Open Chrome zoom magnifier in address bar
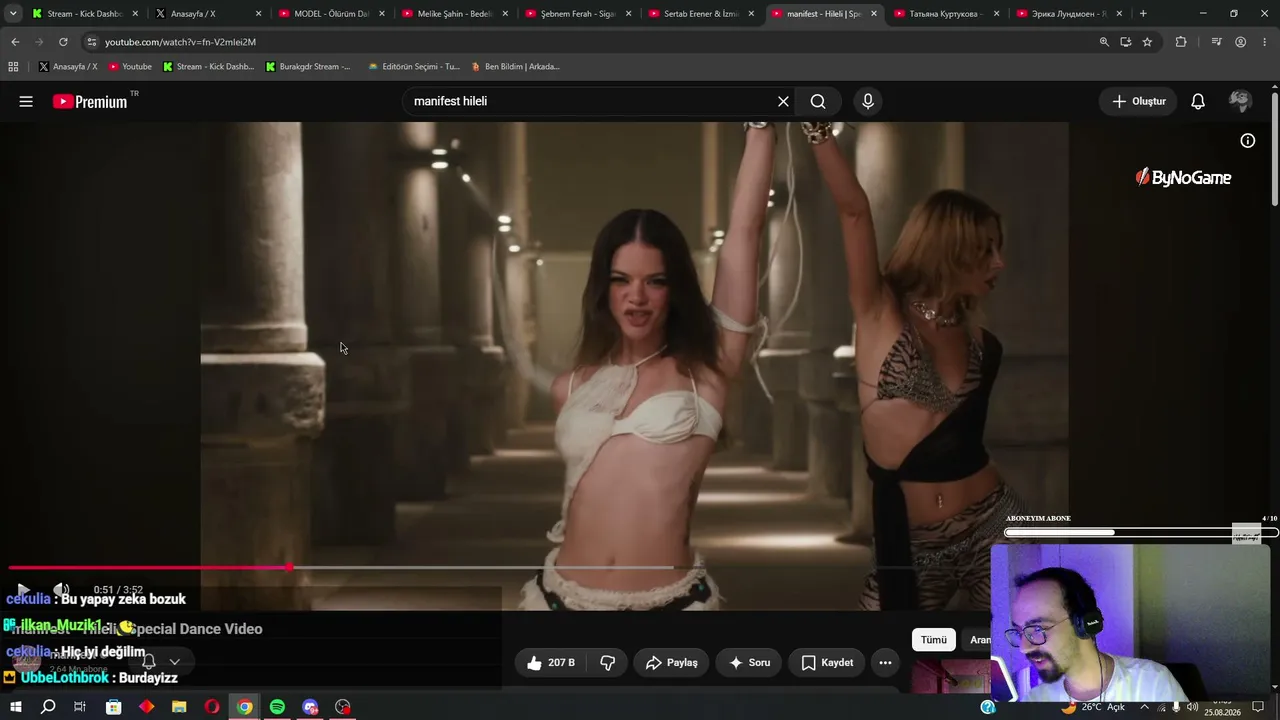This screenshot has width=1280, height=720. tap(1104, 42)
